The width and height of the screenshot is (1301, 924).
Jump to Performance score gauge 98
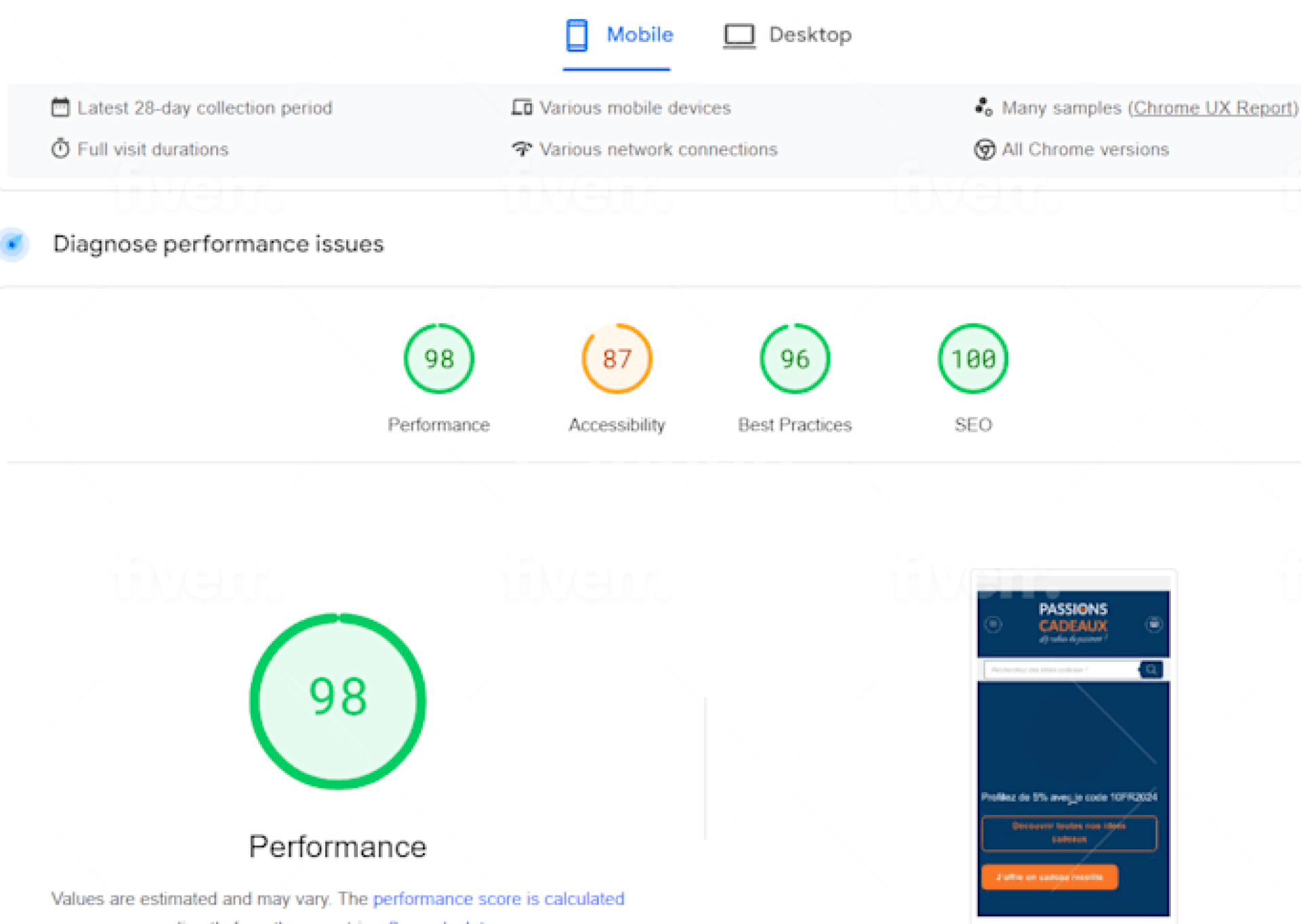click(438, 359)
